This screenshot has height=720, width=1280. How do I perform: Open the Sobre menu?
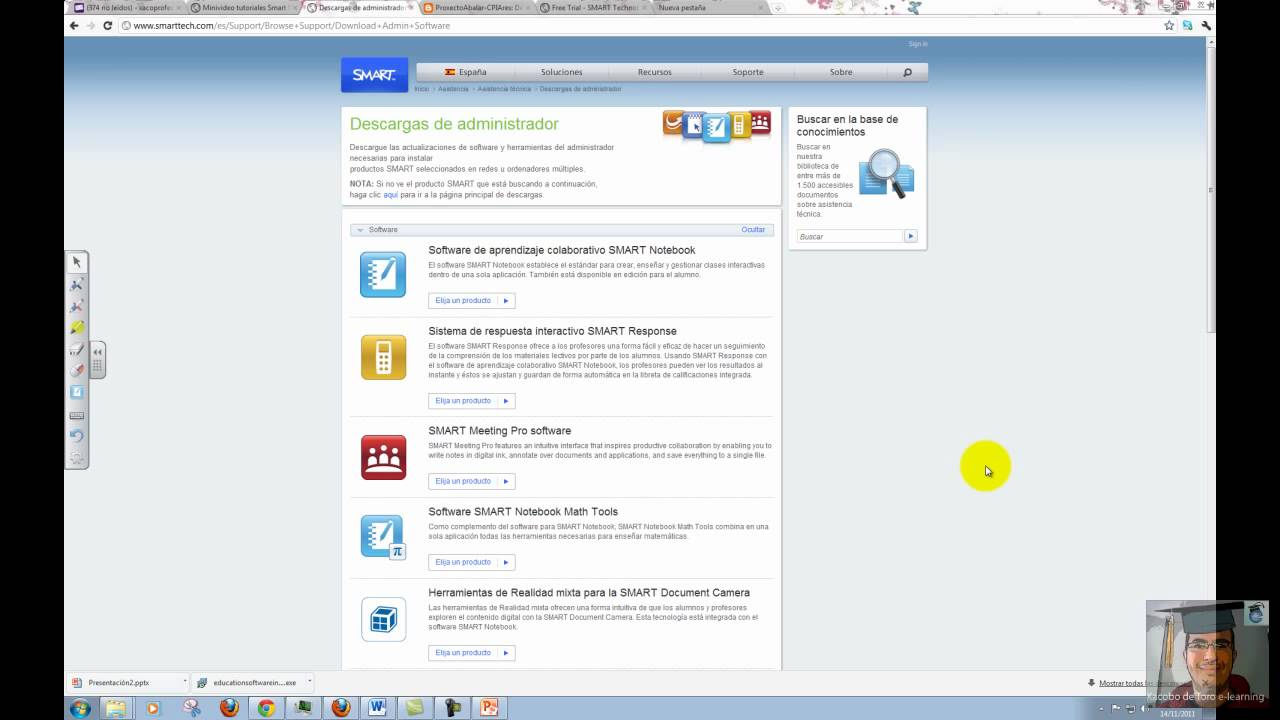pyautogui.click(x=841, y=72)
